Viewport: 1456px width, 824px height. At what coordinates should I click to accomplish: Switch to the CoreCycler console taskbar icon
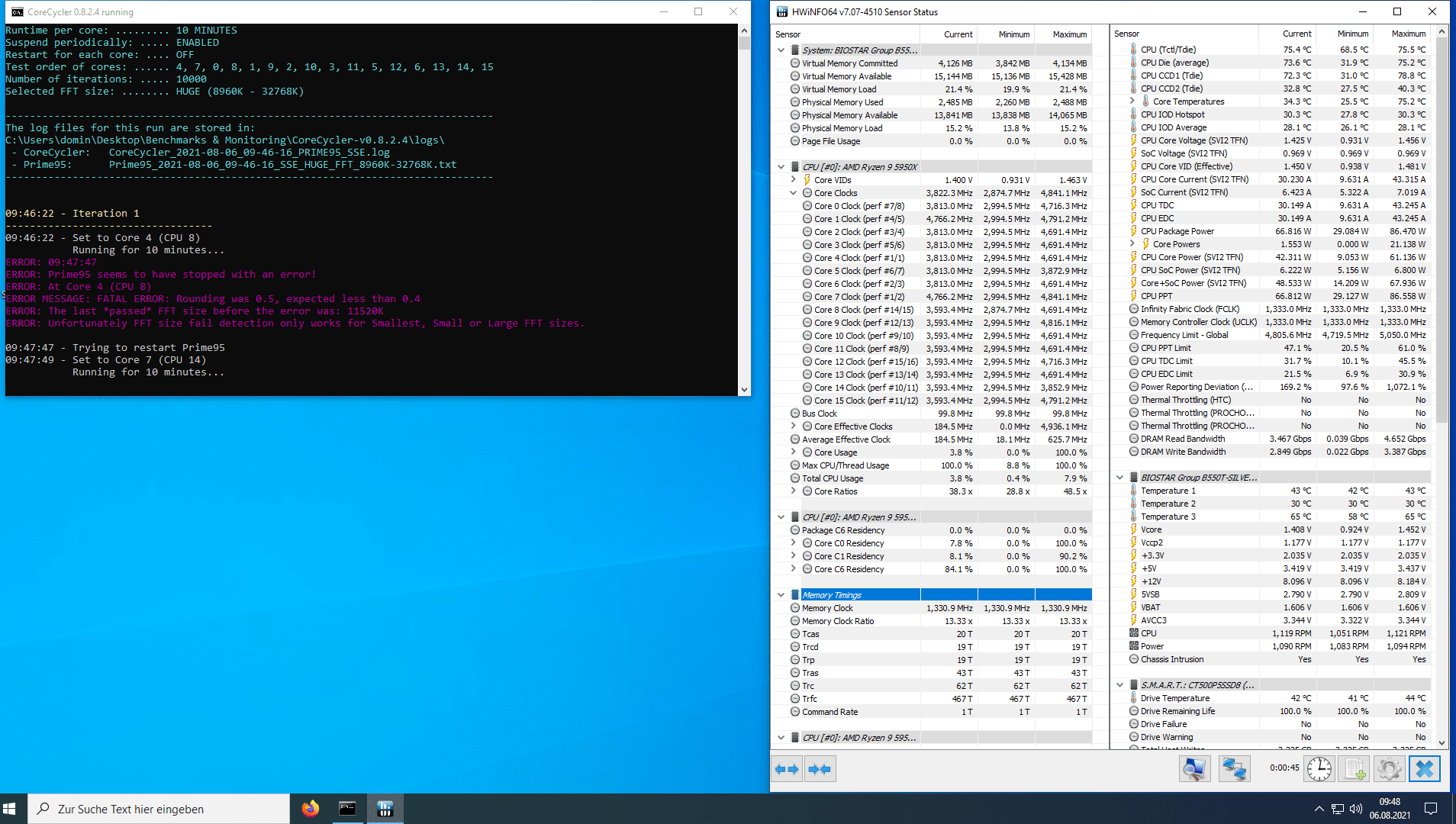click(347, 809)
